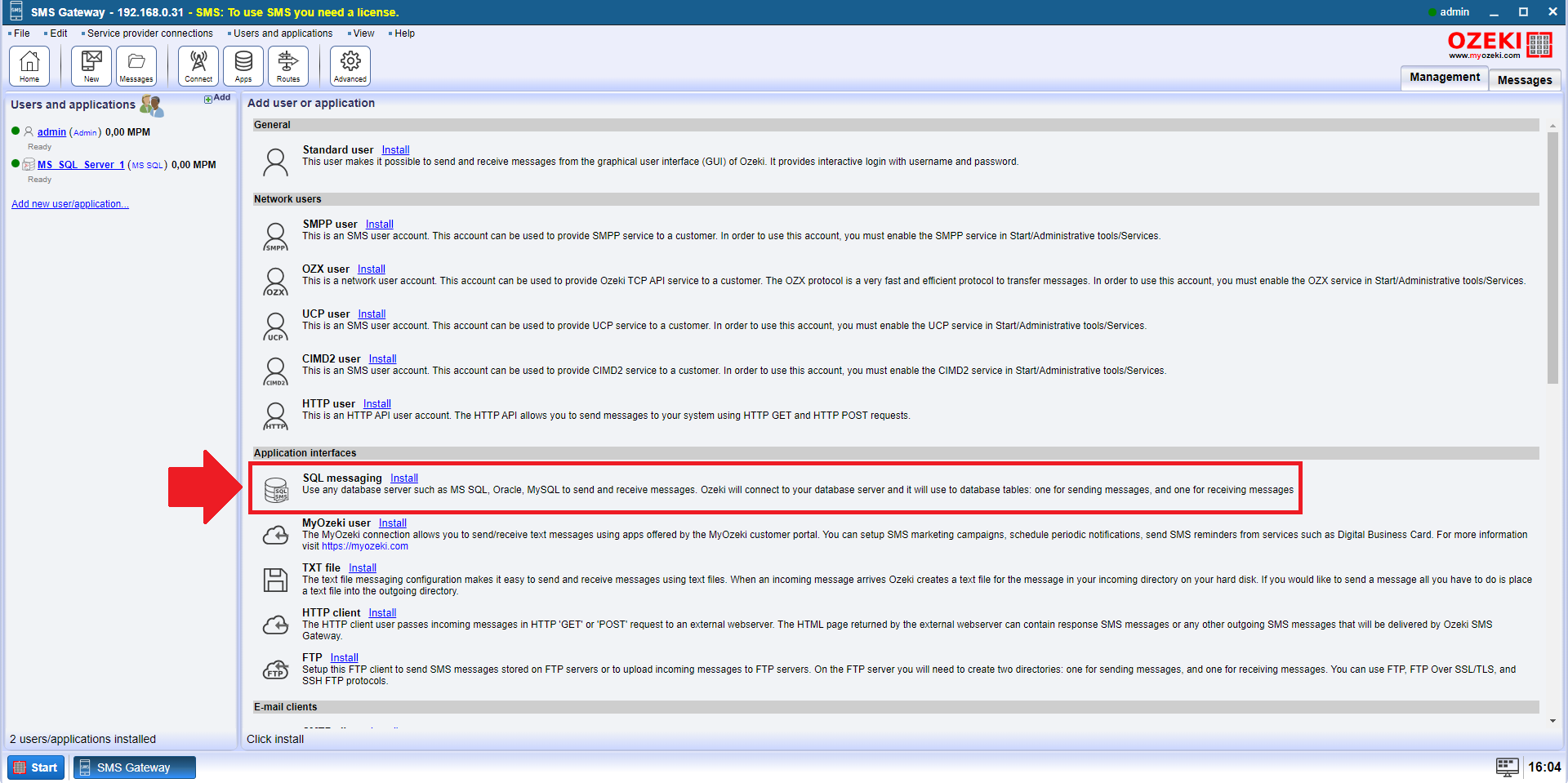Click the Add new user/application link
1568x783 pixels.
pos(70,204)
